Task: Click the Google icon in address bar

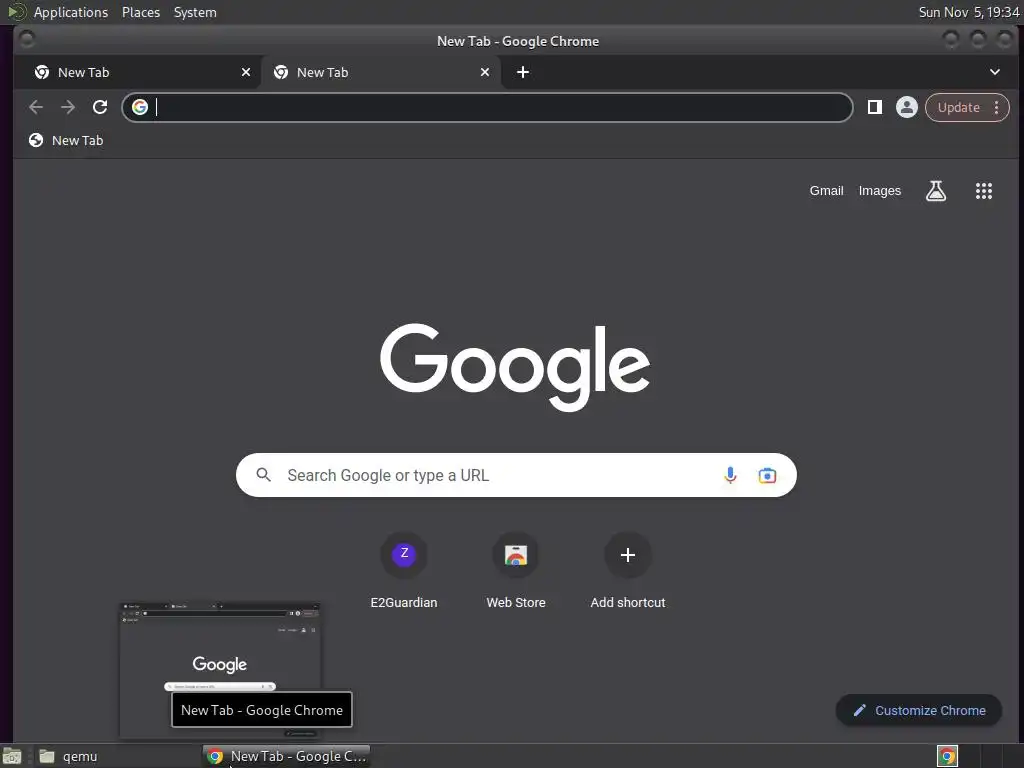Action: 140,107
